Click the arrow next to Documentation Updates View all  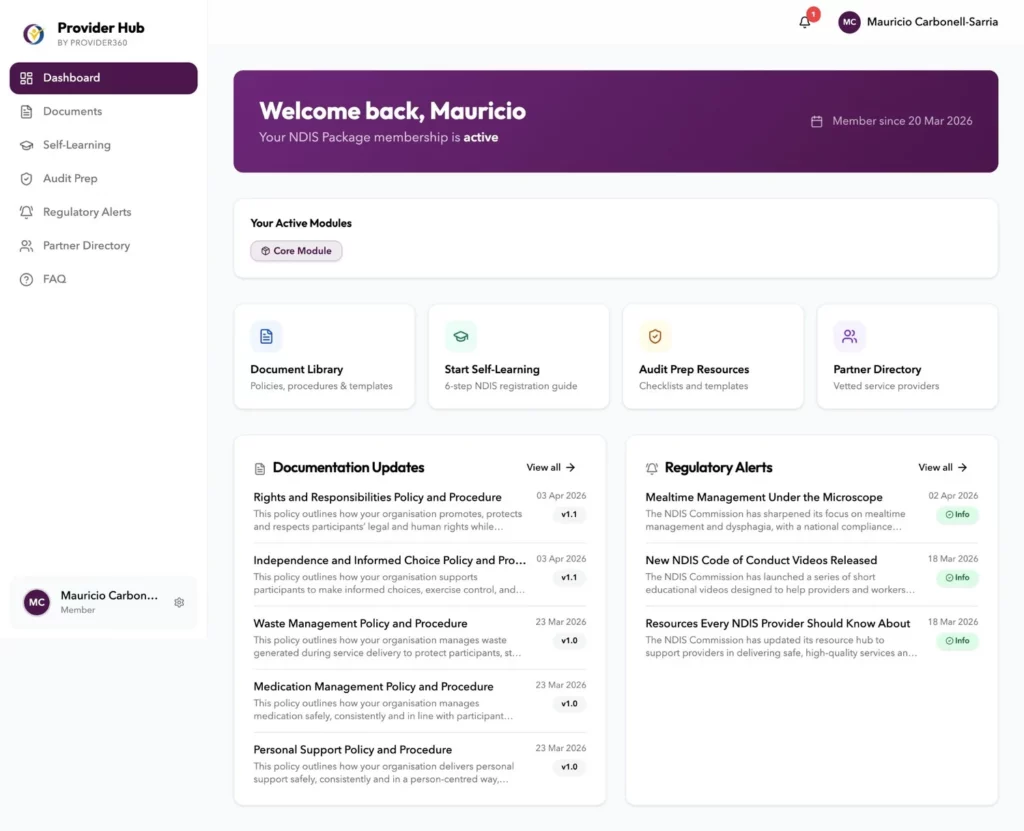coord(571,468)
